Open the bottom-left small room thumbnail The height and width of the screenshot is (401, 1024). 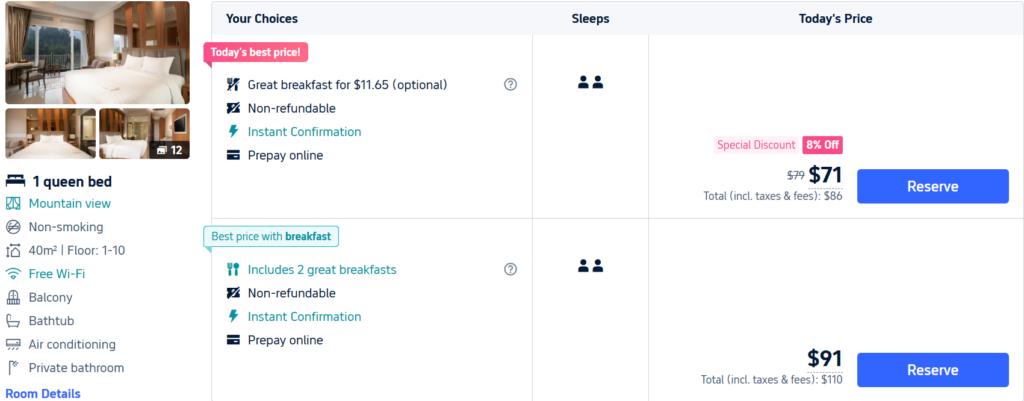tap(51, 134)
